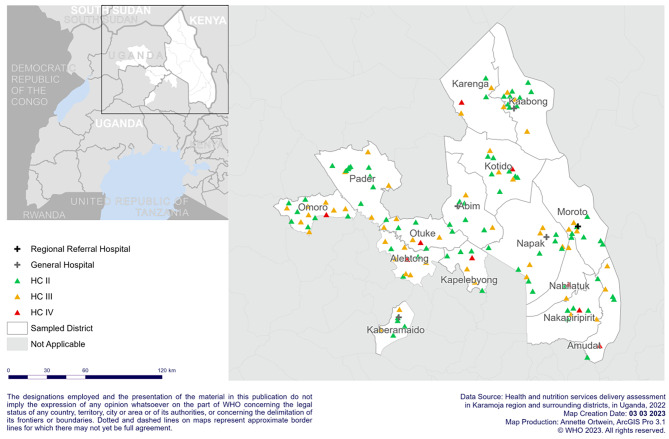
Task: Click the red HC IV marker beside Amudat
Action: pos(599,346)
